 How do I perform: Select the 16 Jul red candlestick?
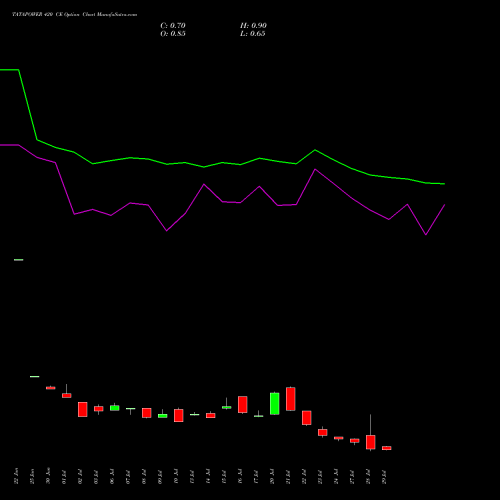tap(243, 405)
